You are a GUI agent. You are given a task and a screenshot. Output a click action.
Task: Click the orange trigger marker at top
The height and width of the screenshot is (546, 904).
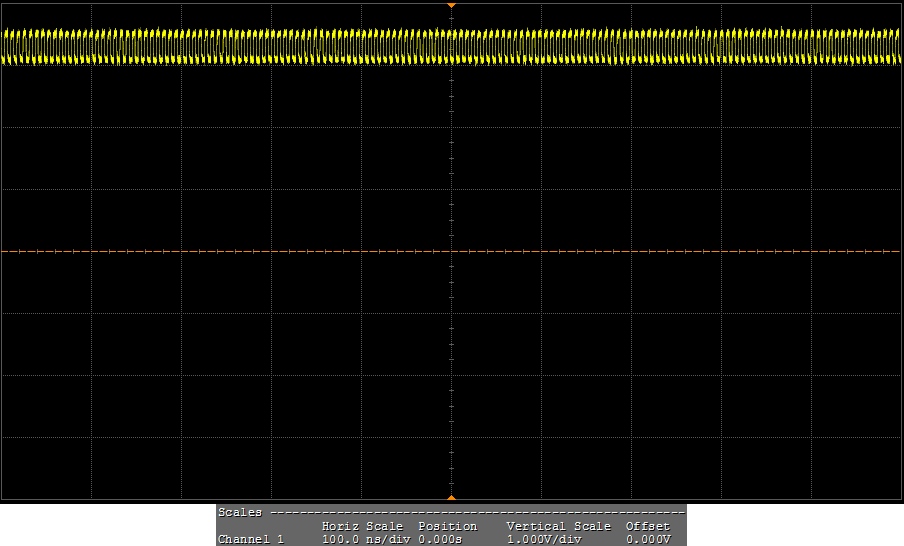point(451,6)
